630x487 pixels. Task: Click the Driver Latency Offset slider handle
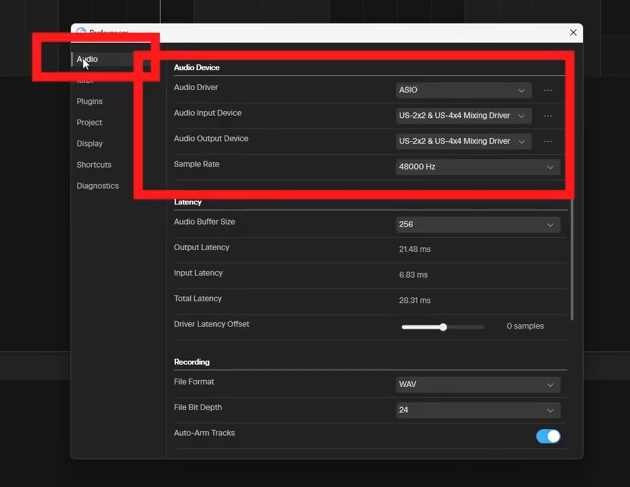point(443,327)
